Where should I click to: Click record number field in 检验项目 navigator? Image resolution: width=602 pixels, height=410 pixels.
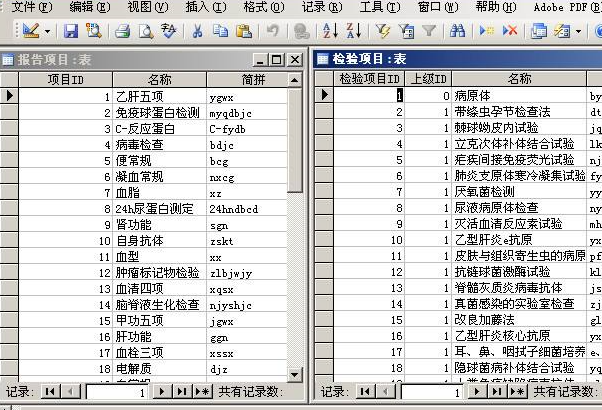tap(433, 392)
